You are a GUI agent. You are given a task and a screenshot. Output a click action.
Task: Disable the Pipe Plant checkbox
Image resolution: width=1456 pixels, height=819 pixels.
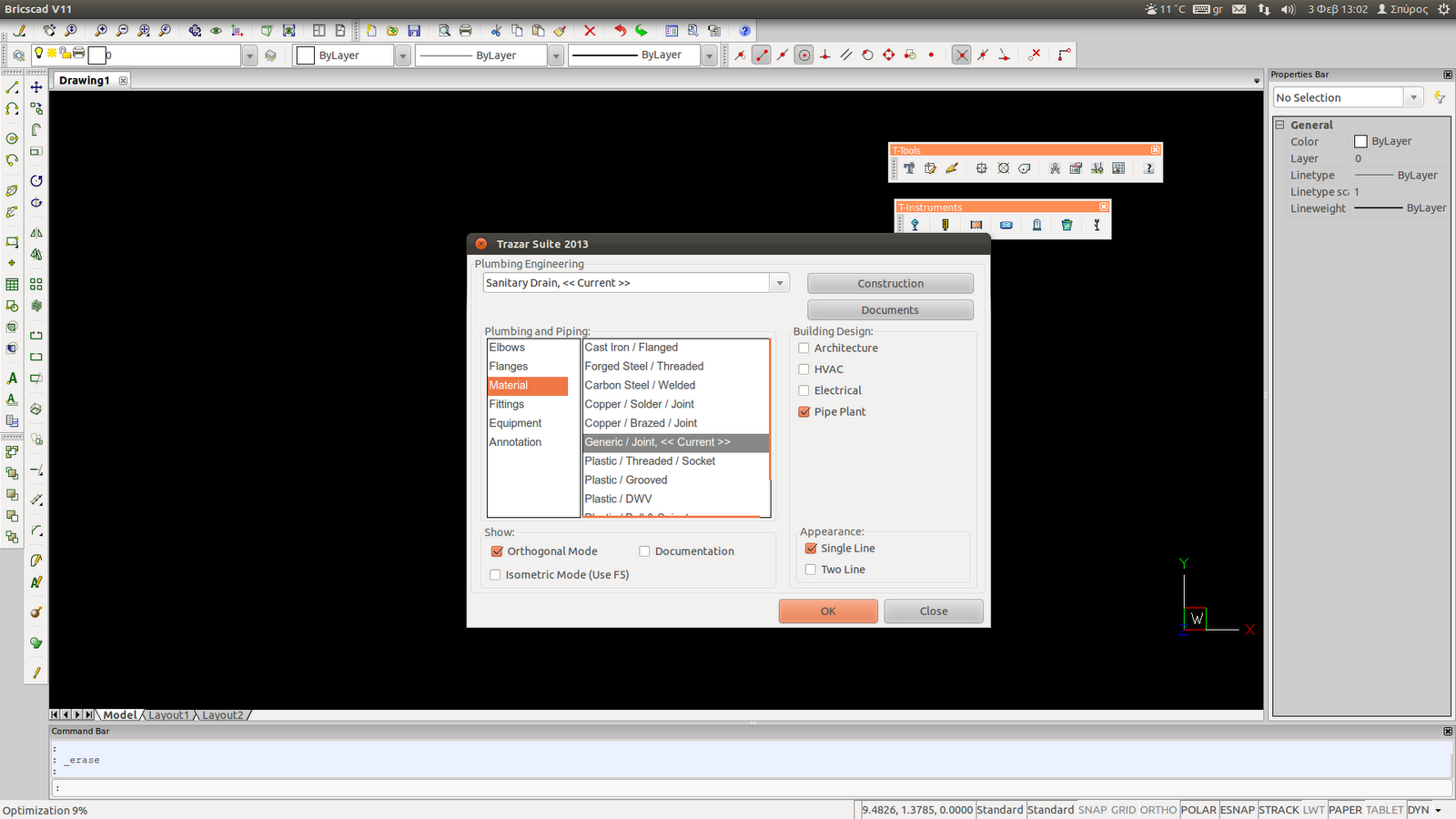[x=804, y=411]
